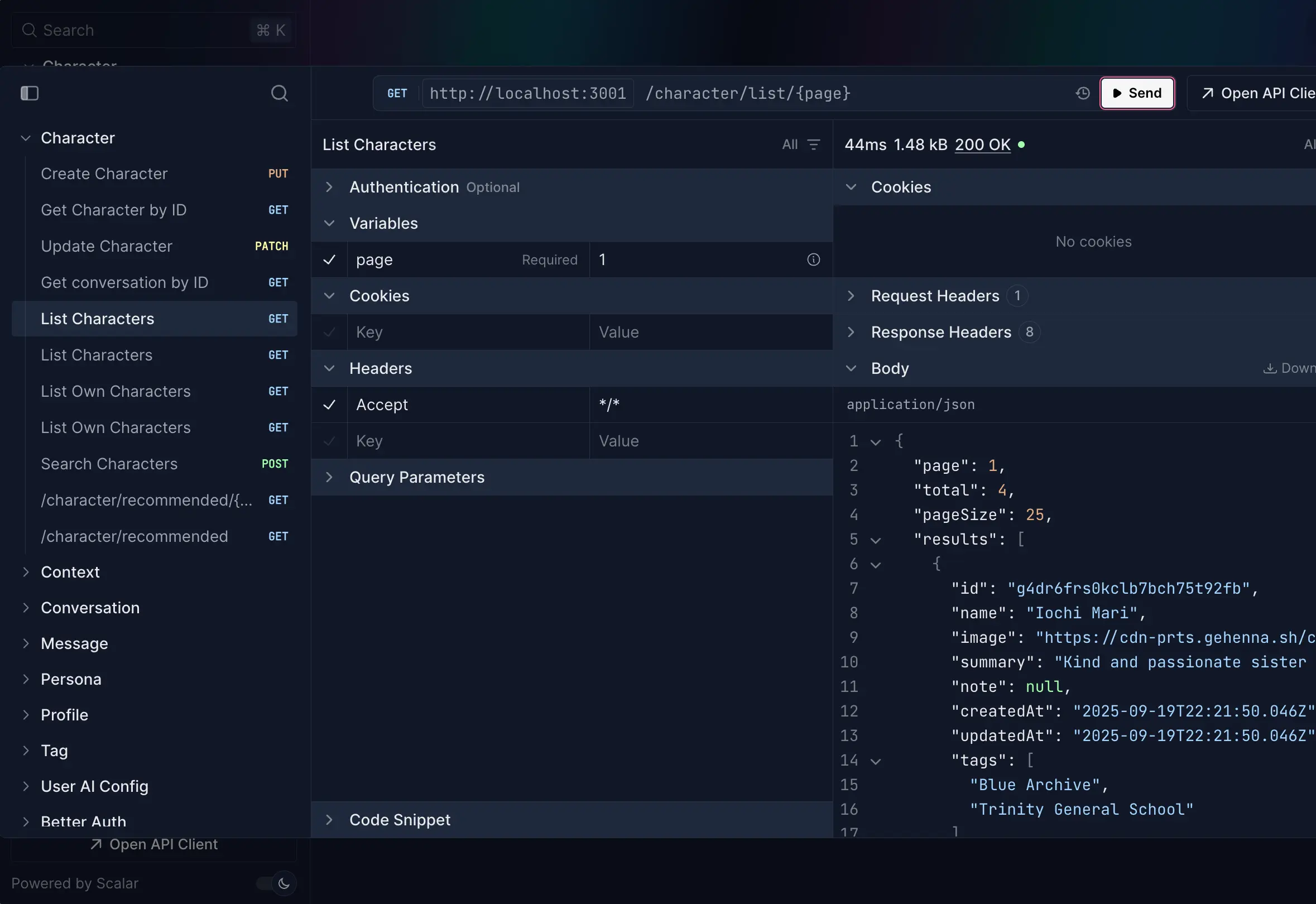Click the info icon in page row
Image resolution: width=1316 pixels, height=904 pixels.
click(x=814, y=259)
